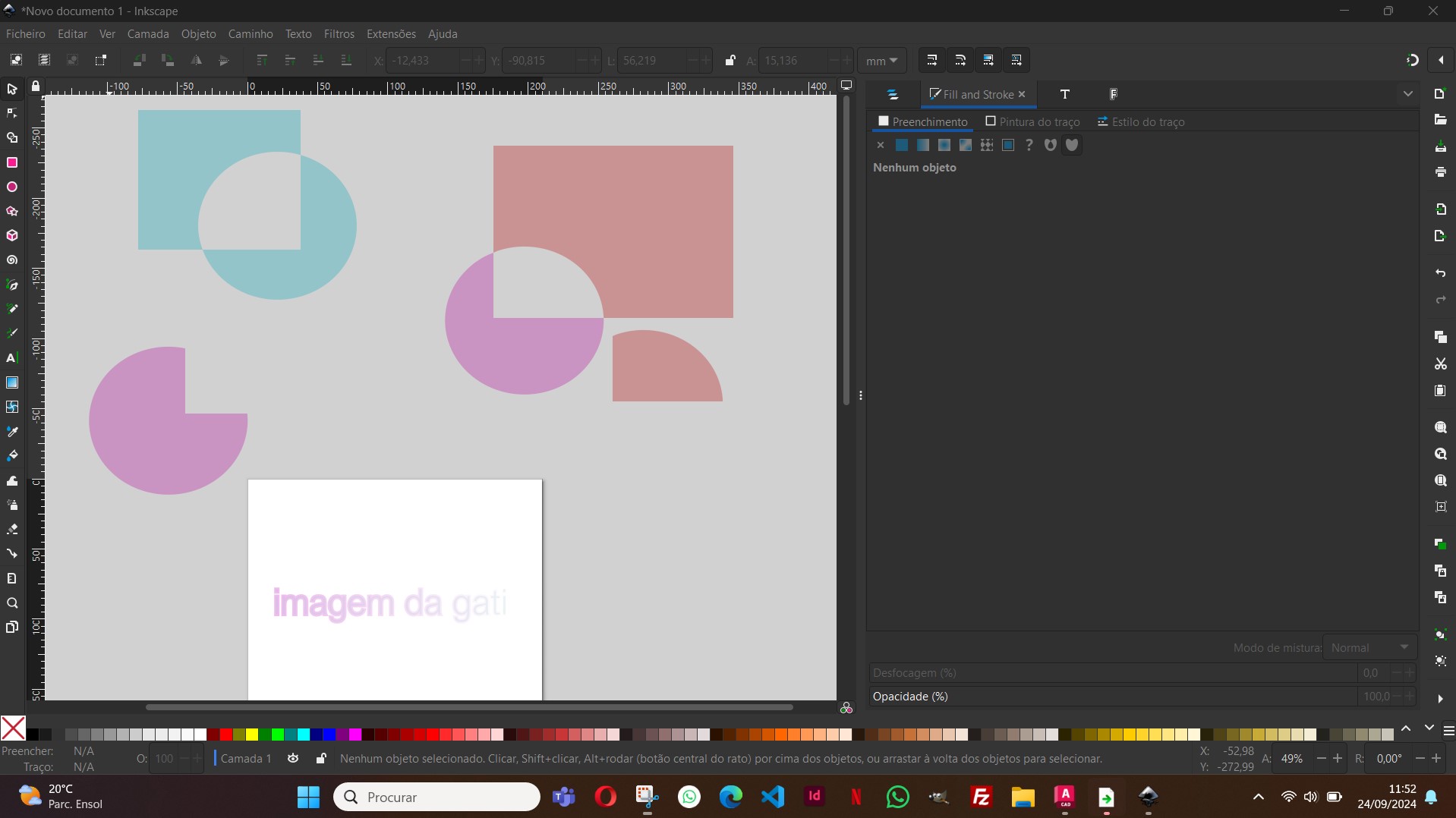
Task: Open the Filtros menu
Action: point(339,34)
